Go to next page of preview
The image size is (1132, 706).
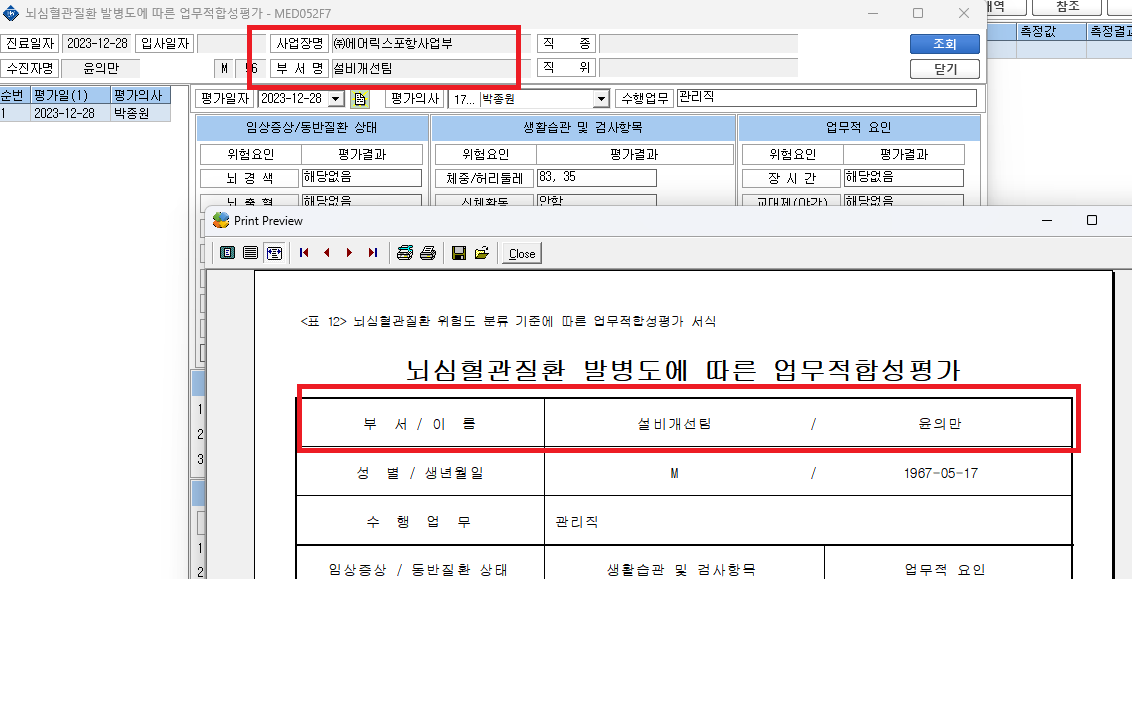(349, 253)
